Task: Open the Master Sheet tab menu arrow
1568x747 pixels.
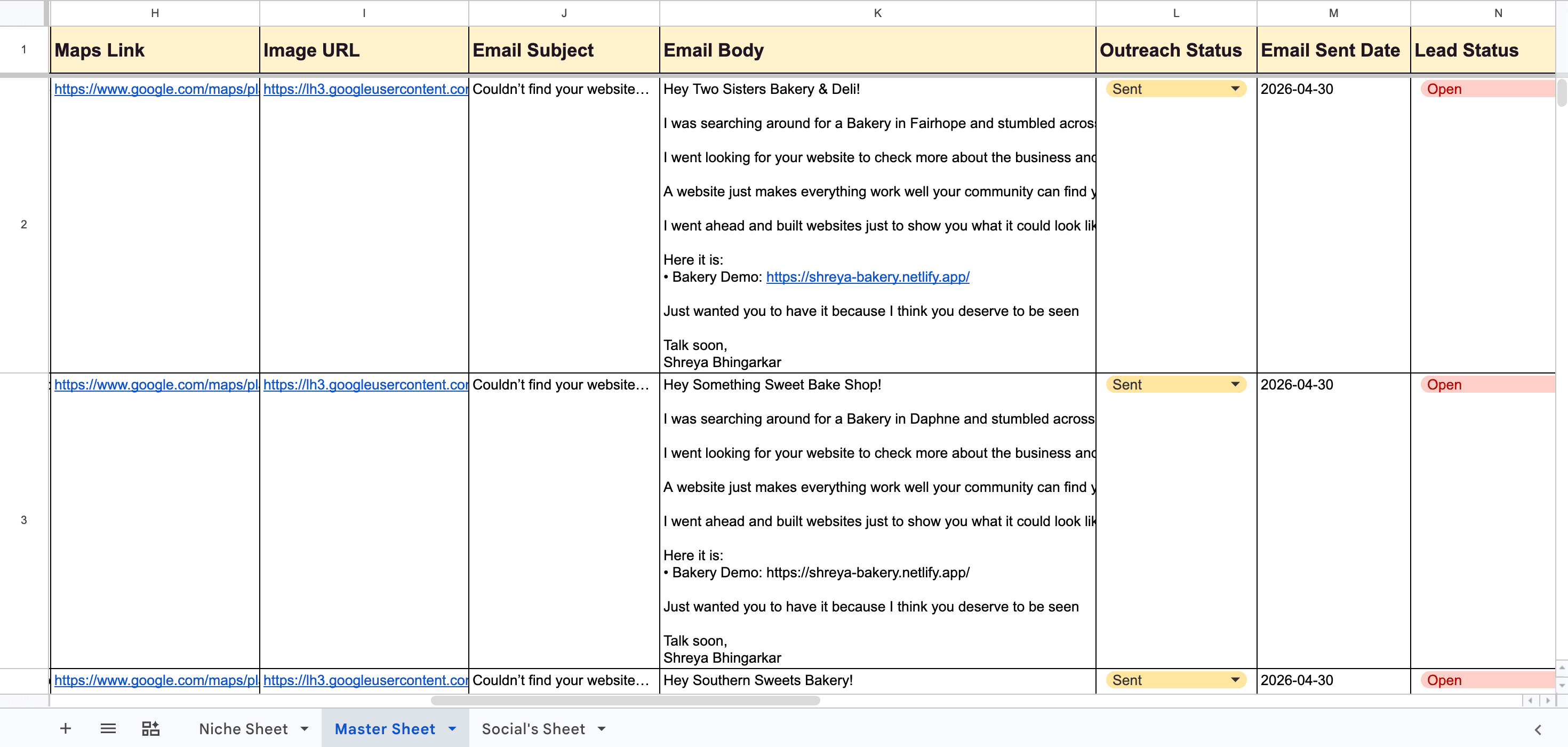Action: click(452, 729)
